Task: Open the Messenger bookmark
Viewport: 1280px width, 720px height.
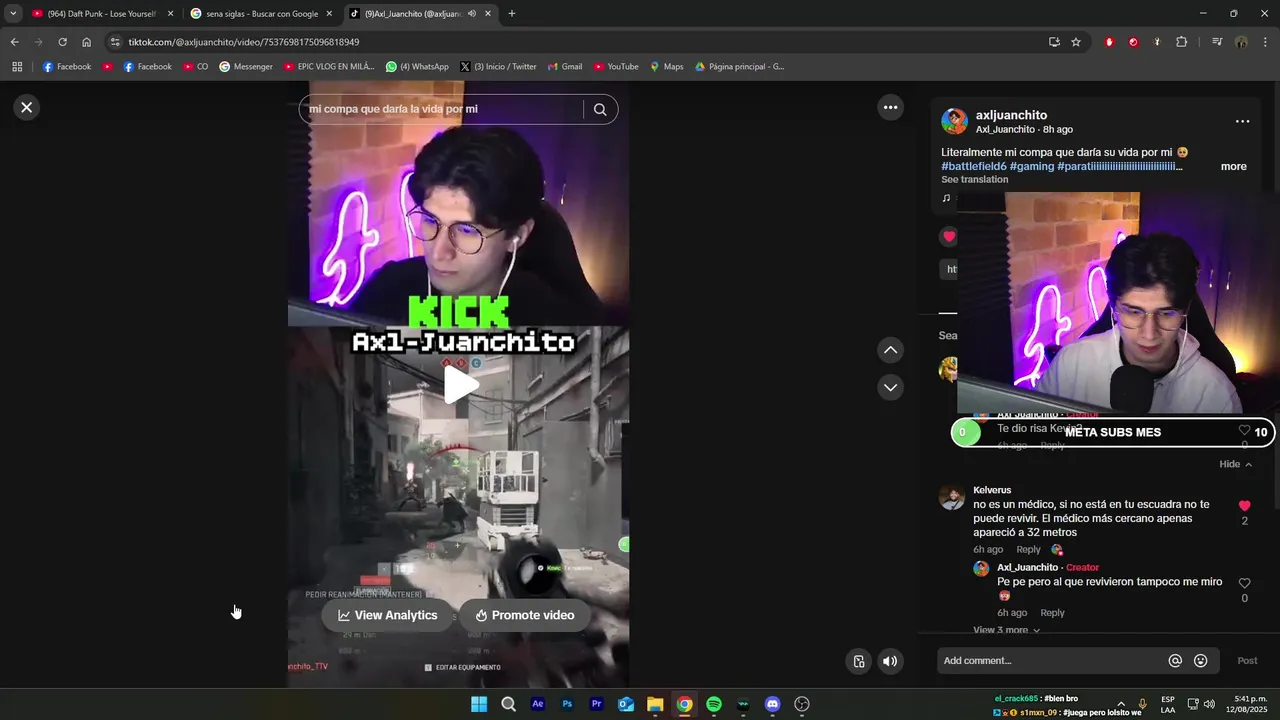Action: tap(246, 67)
